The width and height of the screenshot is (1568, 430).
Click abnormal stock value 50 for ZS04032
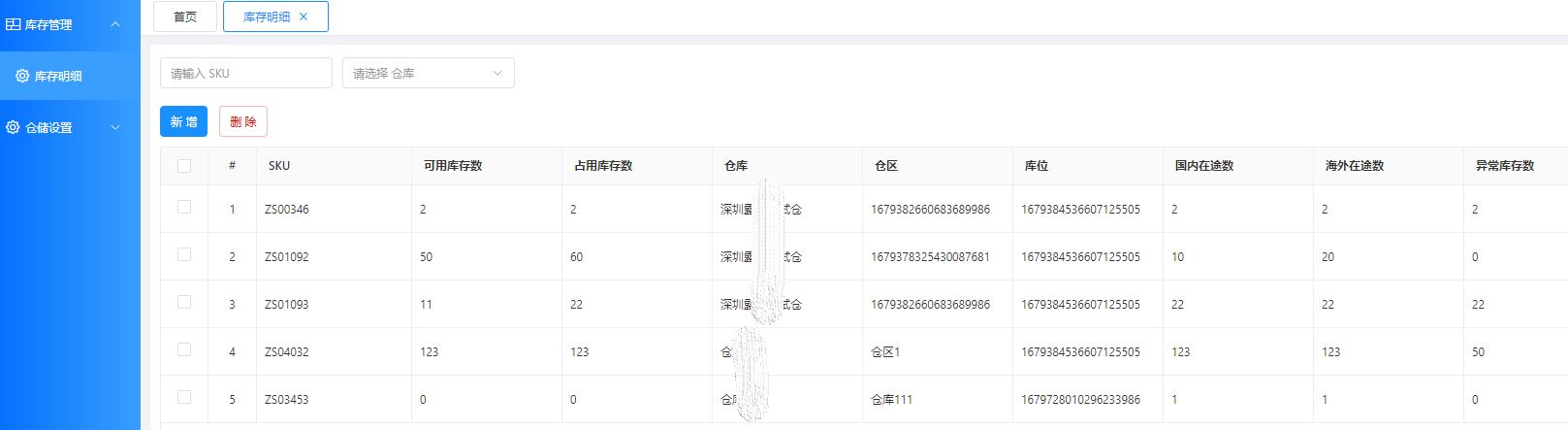1479,352
